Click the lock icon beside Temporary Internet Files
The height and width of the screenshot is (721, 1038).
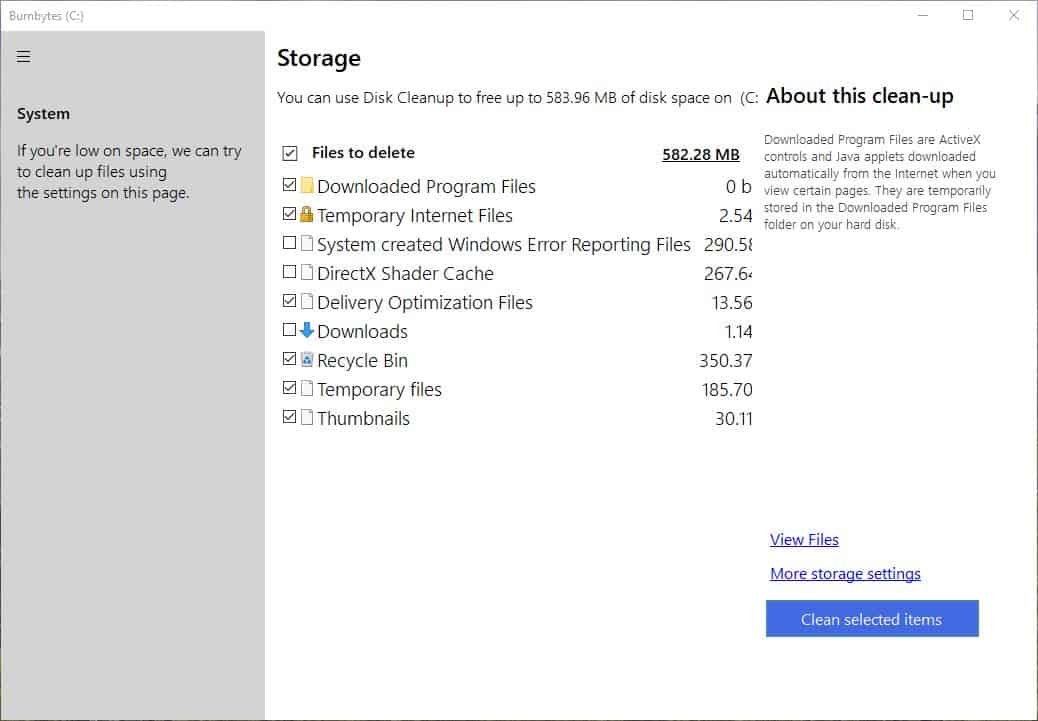tap(306, 215)
